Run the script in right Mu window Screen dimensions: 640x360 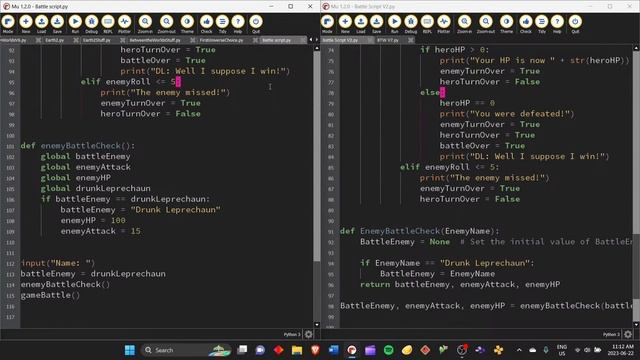pyautogui.click(x=394, y=24)
